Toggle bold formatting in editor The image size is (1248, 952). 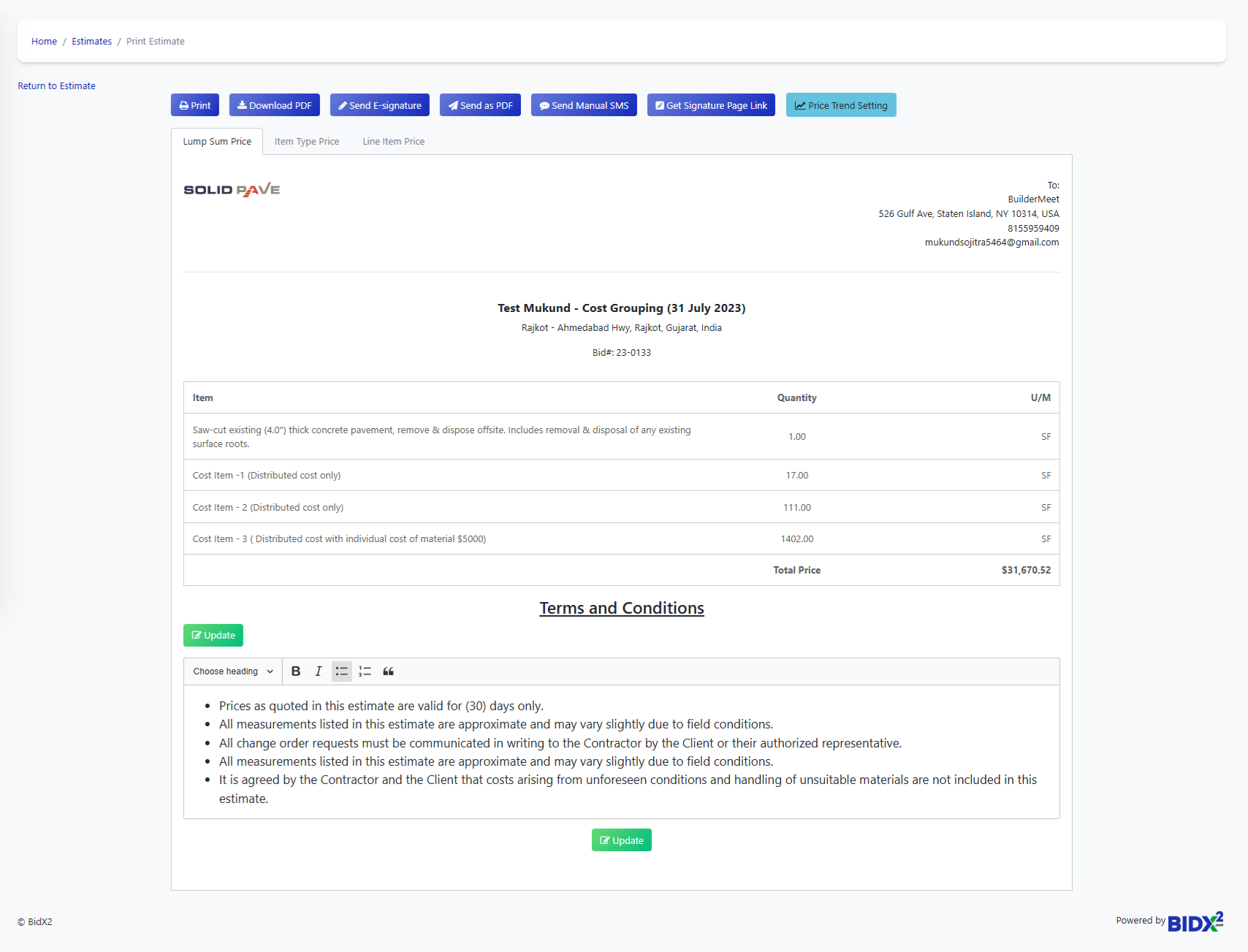(296, 671)
